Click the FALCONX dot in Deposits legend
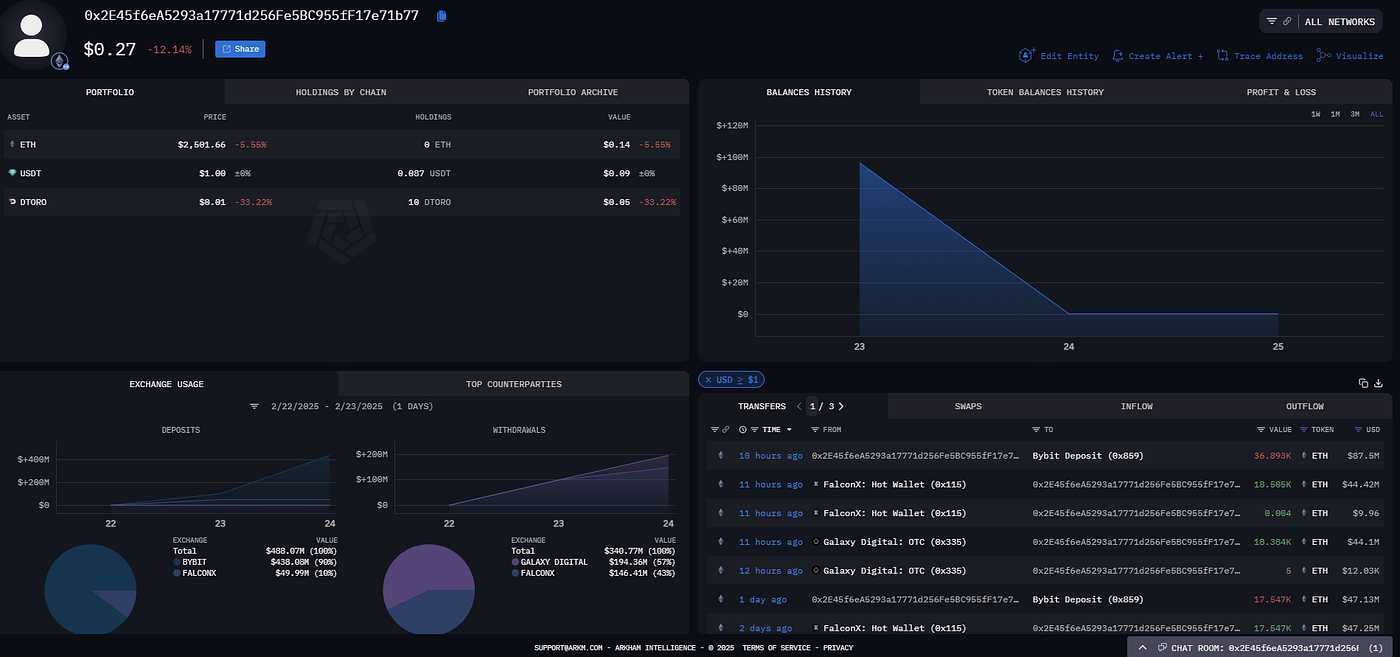The height and width of the screenshot is (657, 1400). tap(177, 573)
